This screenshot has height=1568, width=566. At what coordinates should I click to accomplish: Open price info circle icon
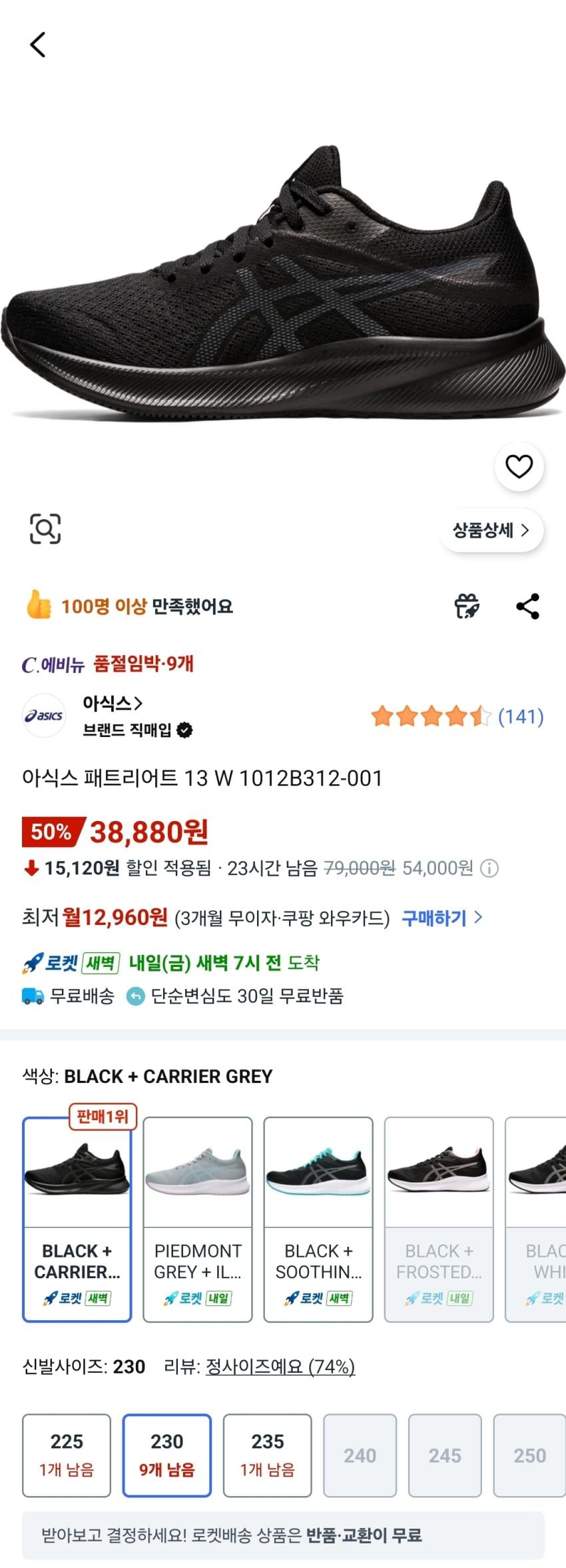[489, 868]
